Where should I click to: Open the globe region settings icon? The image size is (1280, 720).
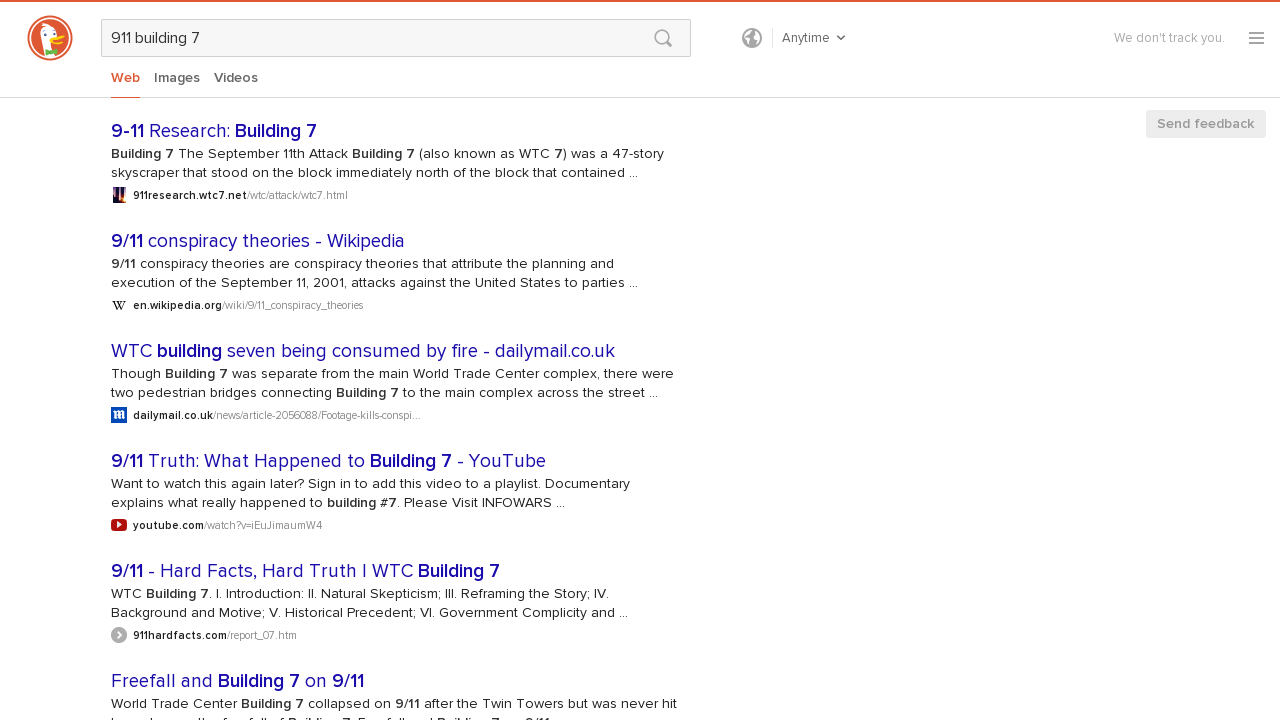tap(752, 38)
